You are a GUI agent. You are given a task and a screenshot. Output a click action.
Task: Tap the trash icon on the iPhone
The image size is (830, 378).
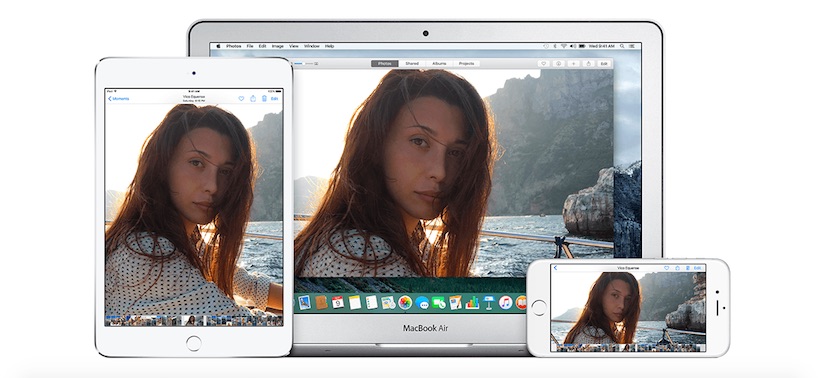pyautogui.click(x=687, y=268)
